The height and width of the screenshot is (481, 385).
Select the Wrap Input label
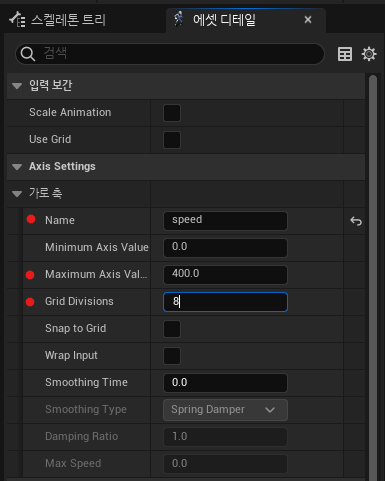[x=71, y=356]
